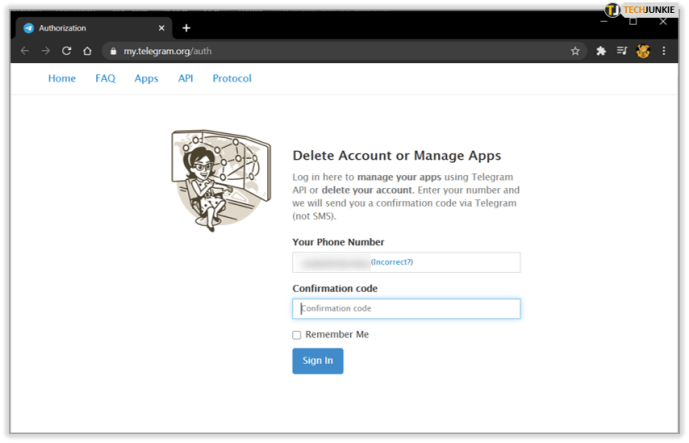Open the browser home page icon
The width and height of the screenshot is (689, 443).
point(87,51)
